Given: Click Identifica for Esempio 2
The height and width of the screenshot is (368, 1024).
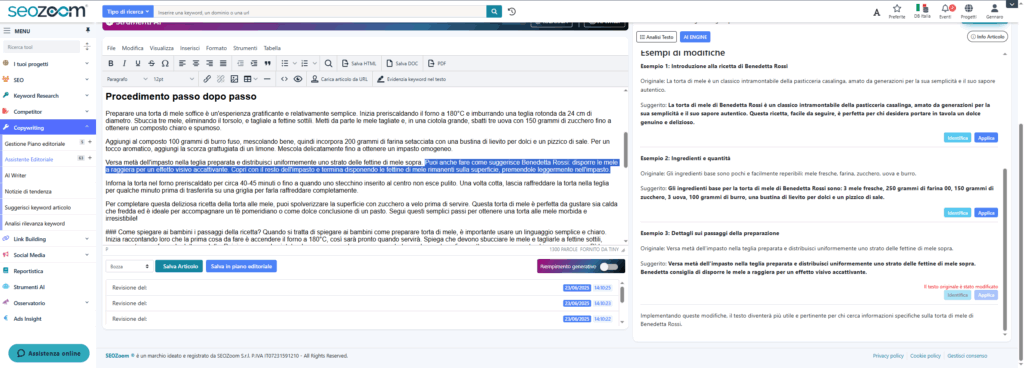Looking at the screenshot, I should click(958, 213).
